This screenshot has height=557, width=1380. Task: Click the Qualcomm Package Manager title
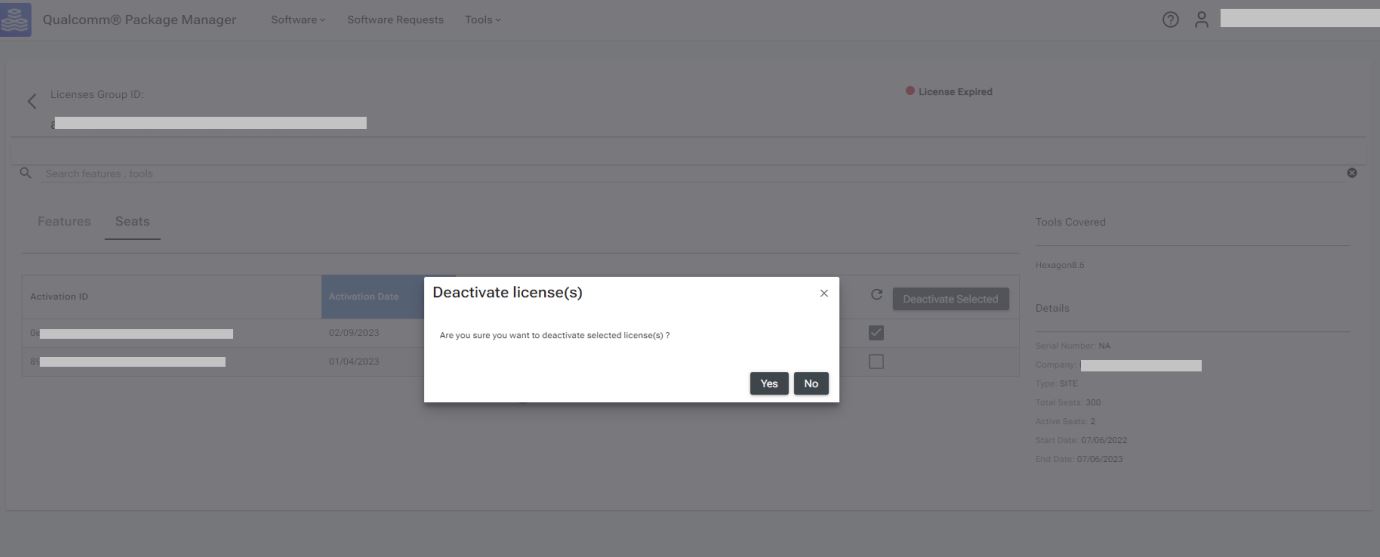(140, 21)
